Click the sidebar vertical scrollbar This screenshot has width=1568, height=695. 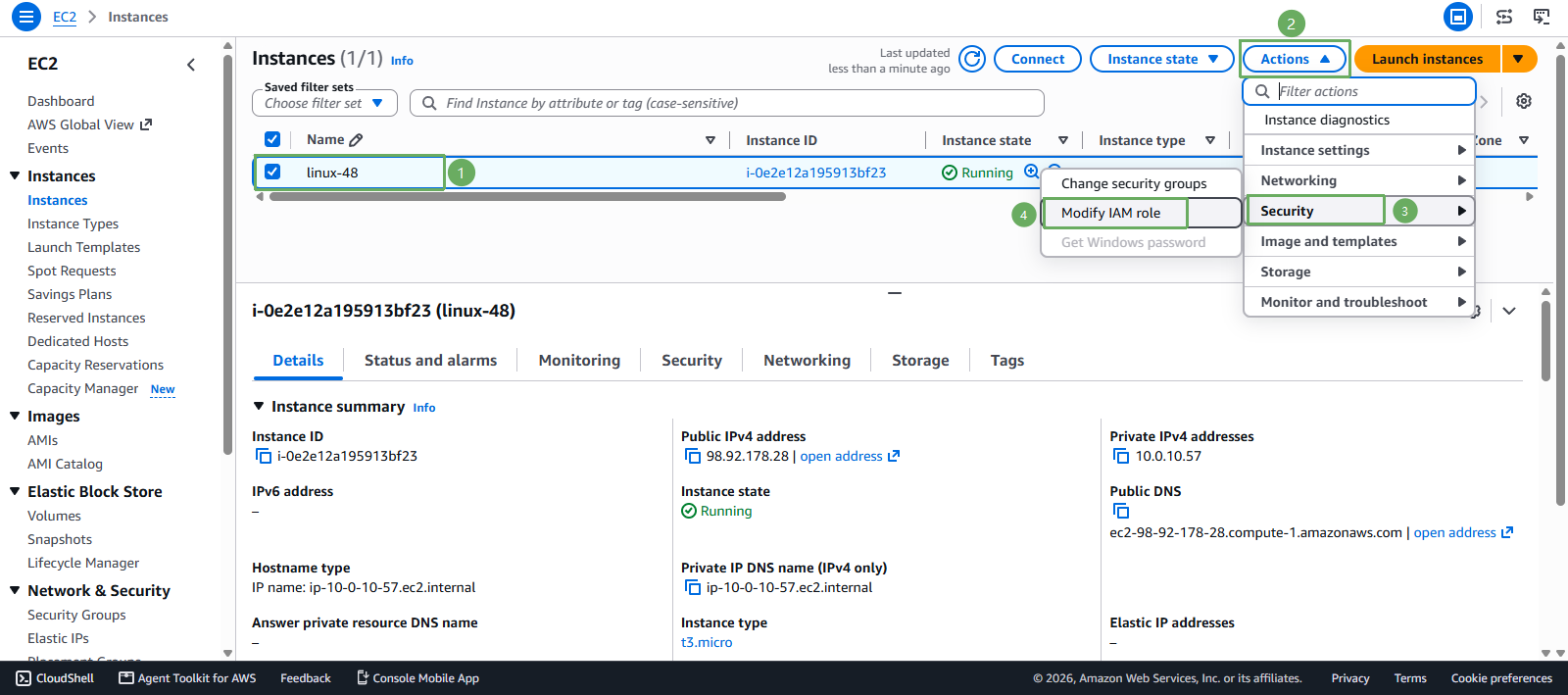point(227,255)
